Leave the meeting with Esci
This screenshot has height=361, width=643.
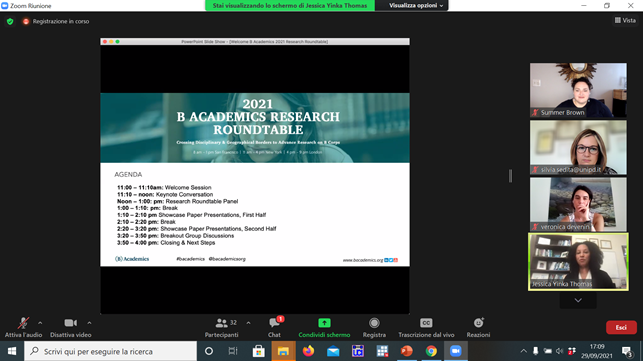tap(621, 327)
